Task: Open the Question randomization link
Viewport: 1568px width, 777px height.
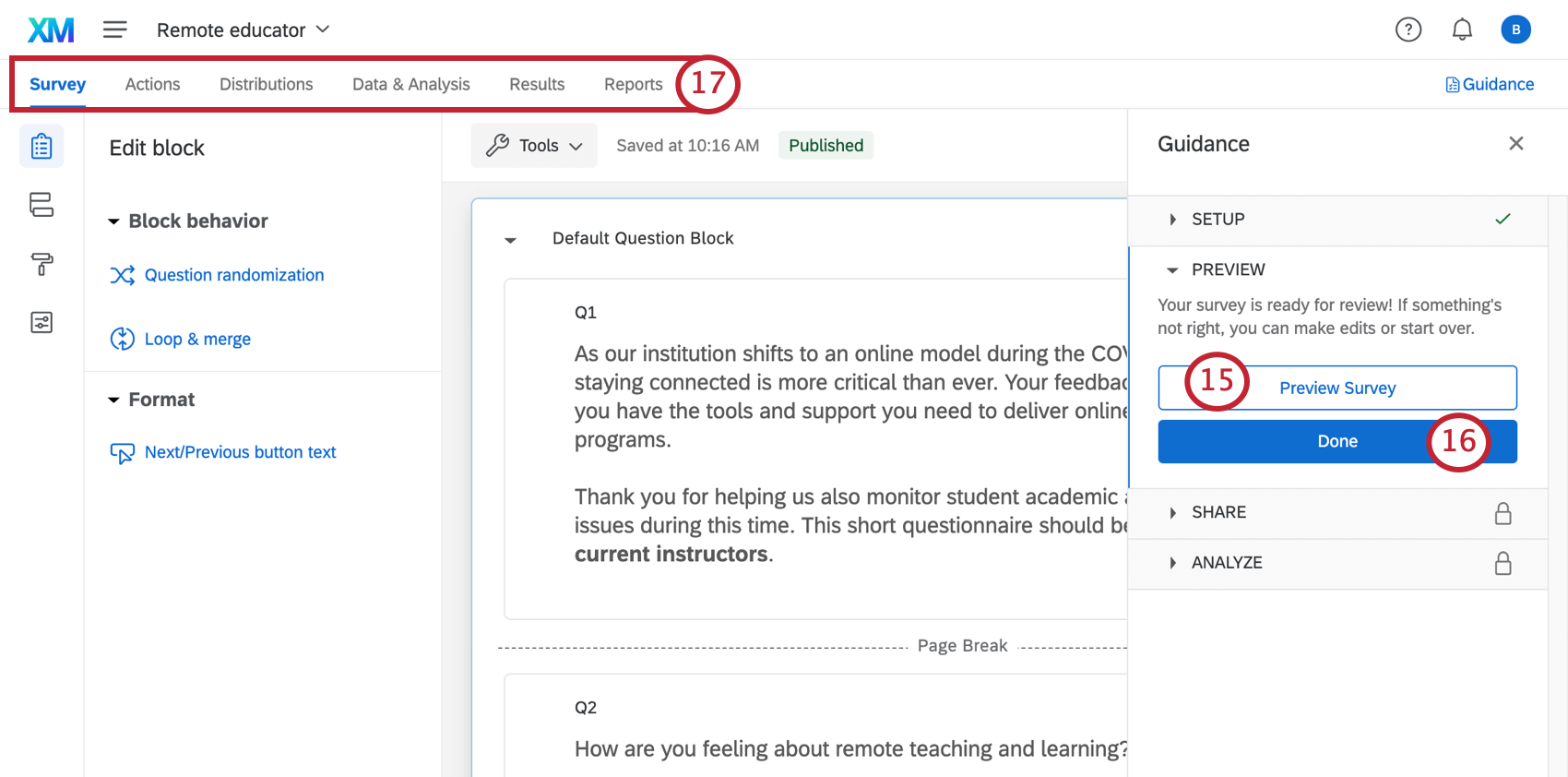Action: click(x=234, y=275)
